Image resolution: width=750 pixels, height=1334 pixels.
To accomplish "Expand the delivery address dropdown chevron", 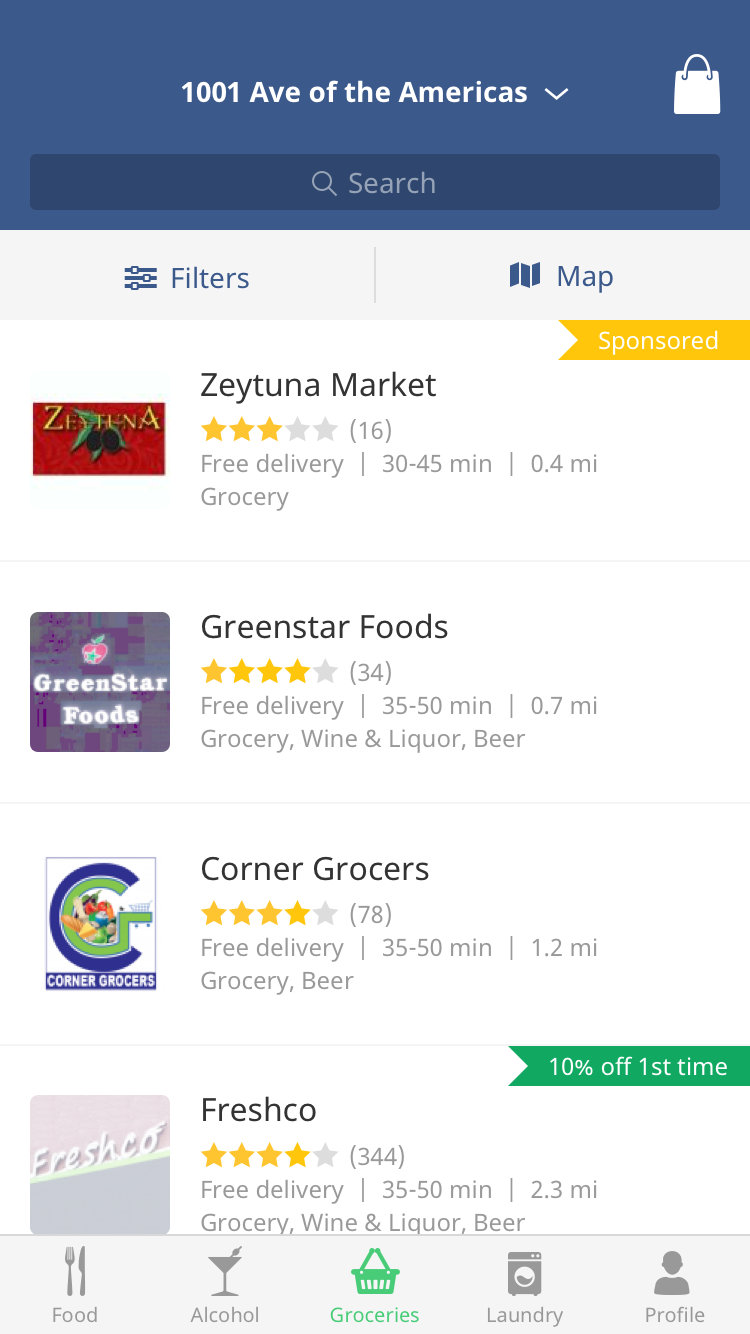I will pos(556,94).
